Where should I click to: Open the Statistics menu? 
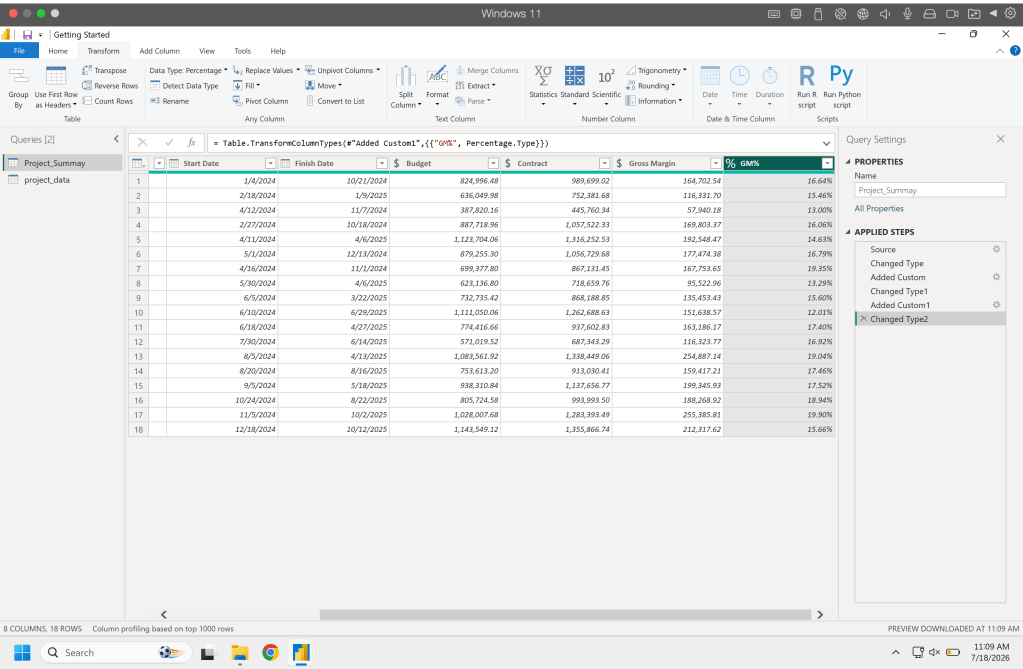(543, 87)
